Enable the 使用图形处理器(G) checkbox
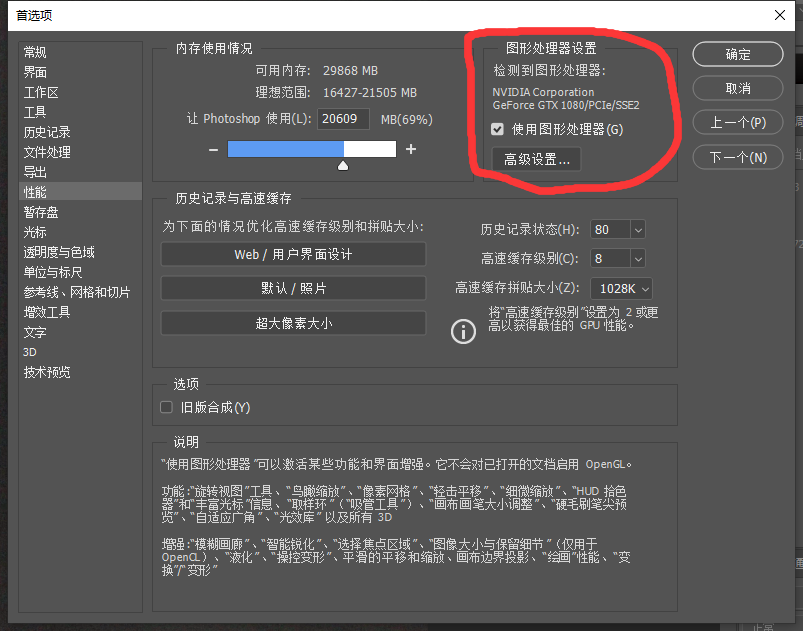The image size is (803, 631). tap(497, 128)
